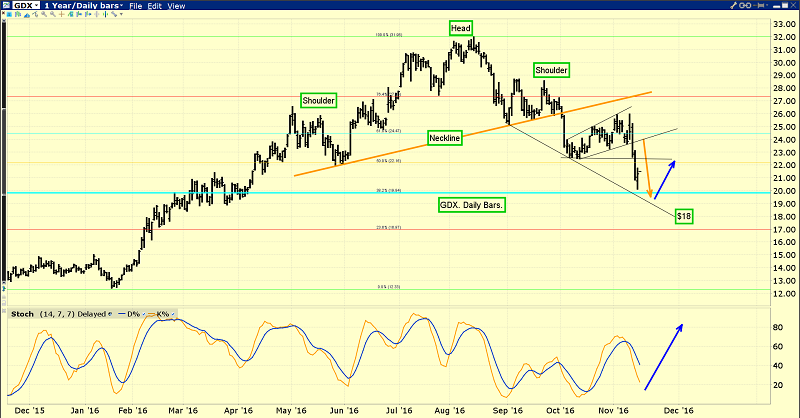Screen dimensions: 800x418
Task: Select the trendline drawing tool icon
Action: point(35,14)
